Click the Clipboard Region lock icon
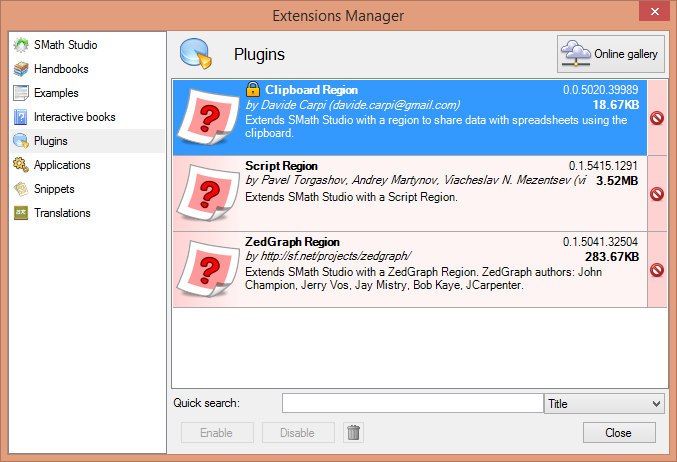The width and height of the screenshot is (677, 462). point(253,90)
